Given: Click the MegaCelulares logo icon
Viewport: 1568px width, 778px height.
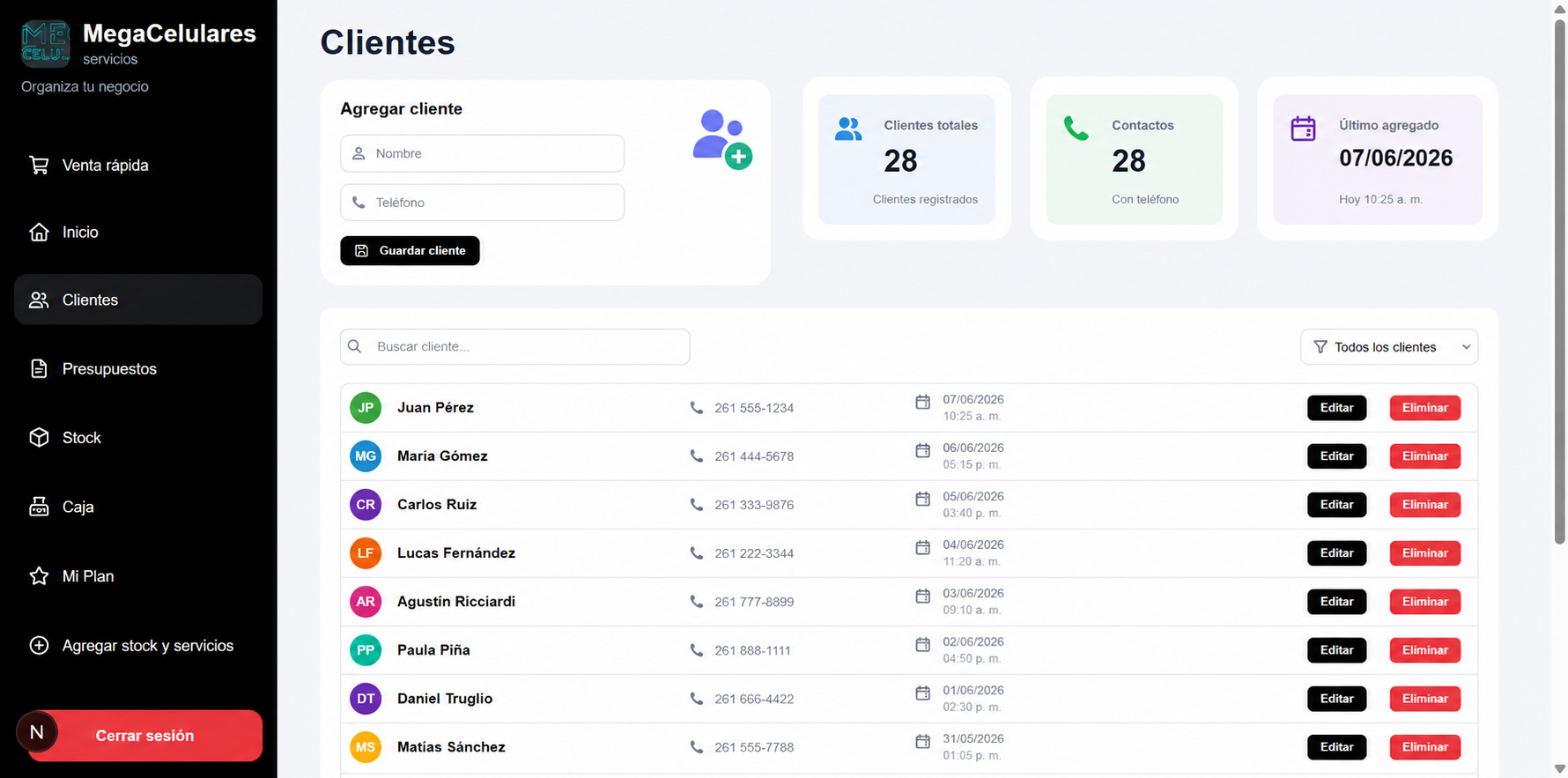Looking at the screenshot, I should pos(46,44).
